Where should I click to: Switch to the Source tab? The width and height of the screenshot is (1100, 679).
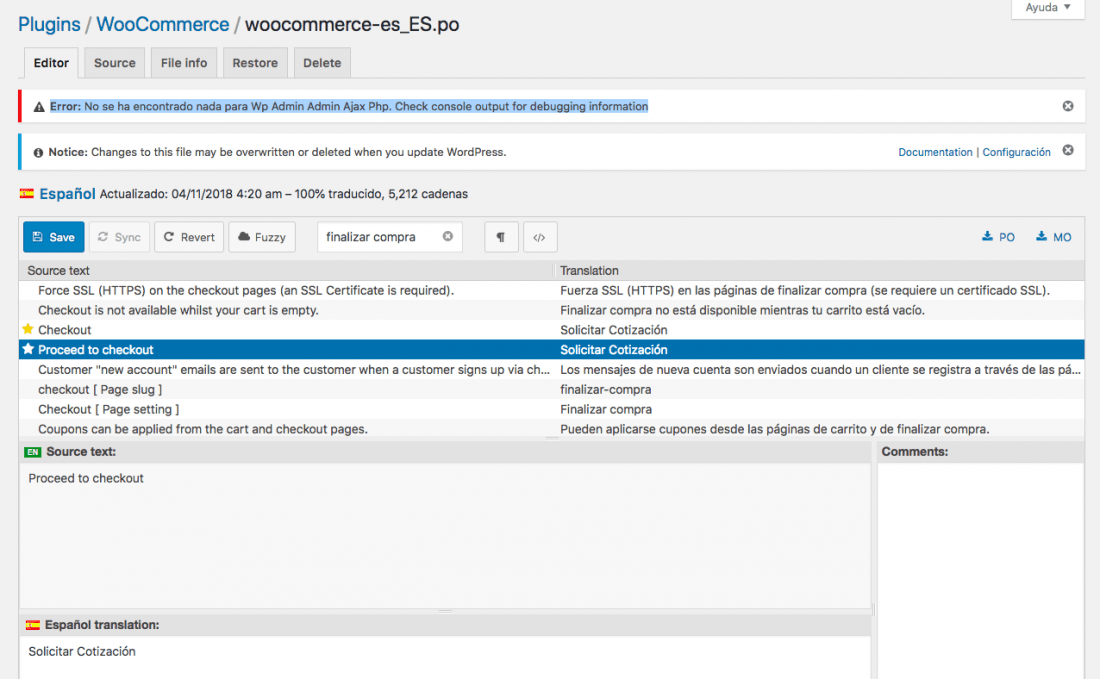[x=114, y=62]
